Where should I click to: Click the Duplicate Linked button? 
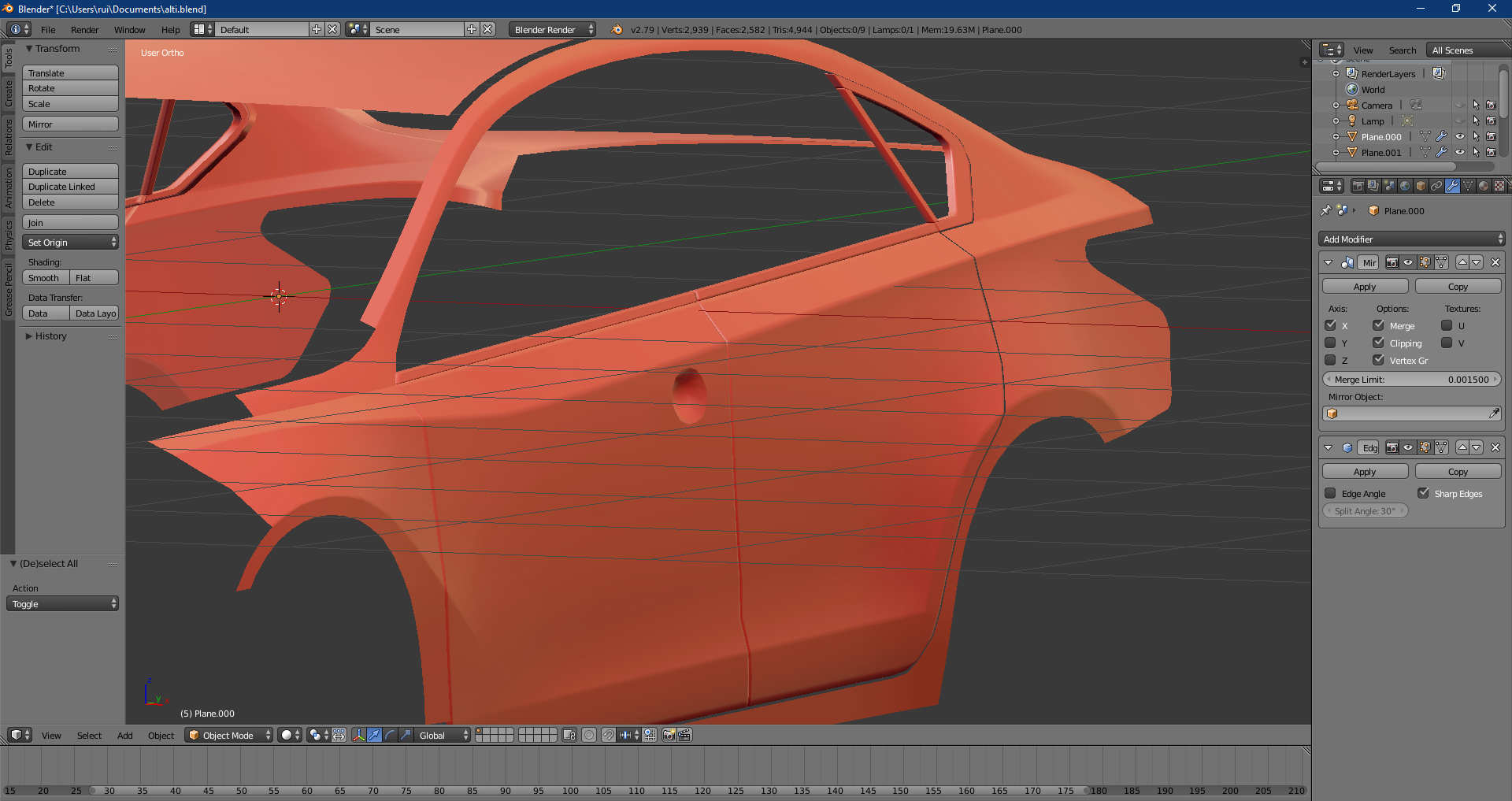click(x=70, y=187)
